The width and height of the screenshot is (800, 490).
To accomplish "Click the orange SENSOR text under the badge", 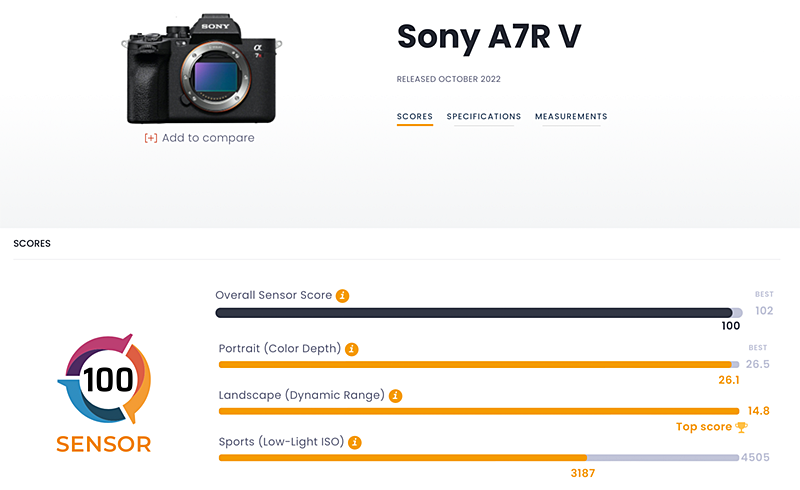I will (103, 443).
